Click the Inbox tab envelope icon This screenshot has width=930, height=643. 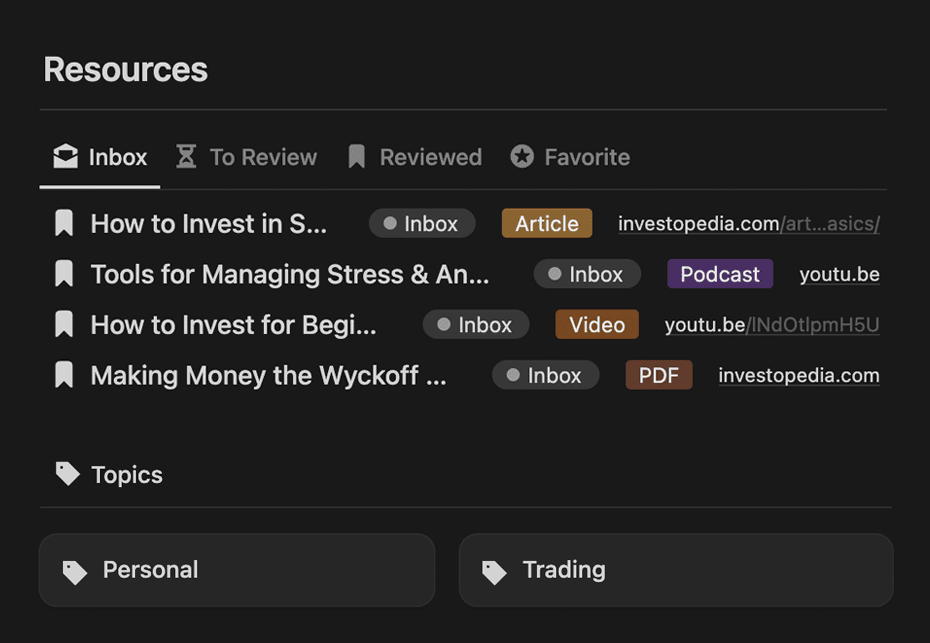(65, 157)
